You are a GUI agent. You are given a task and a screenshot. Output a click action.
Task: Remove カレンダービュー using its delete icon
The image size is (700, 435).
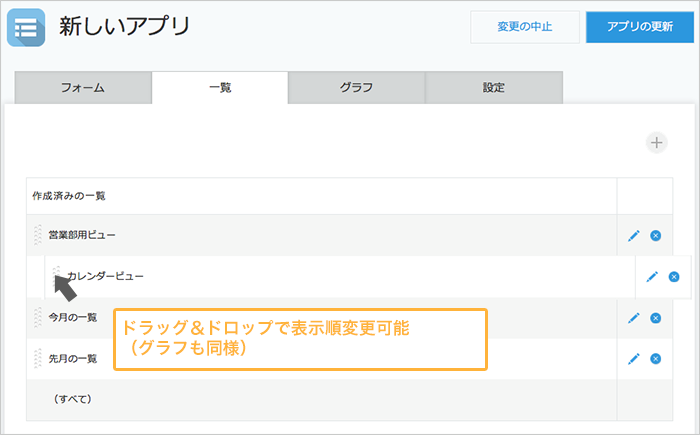[x=674, y=276]
